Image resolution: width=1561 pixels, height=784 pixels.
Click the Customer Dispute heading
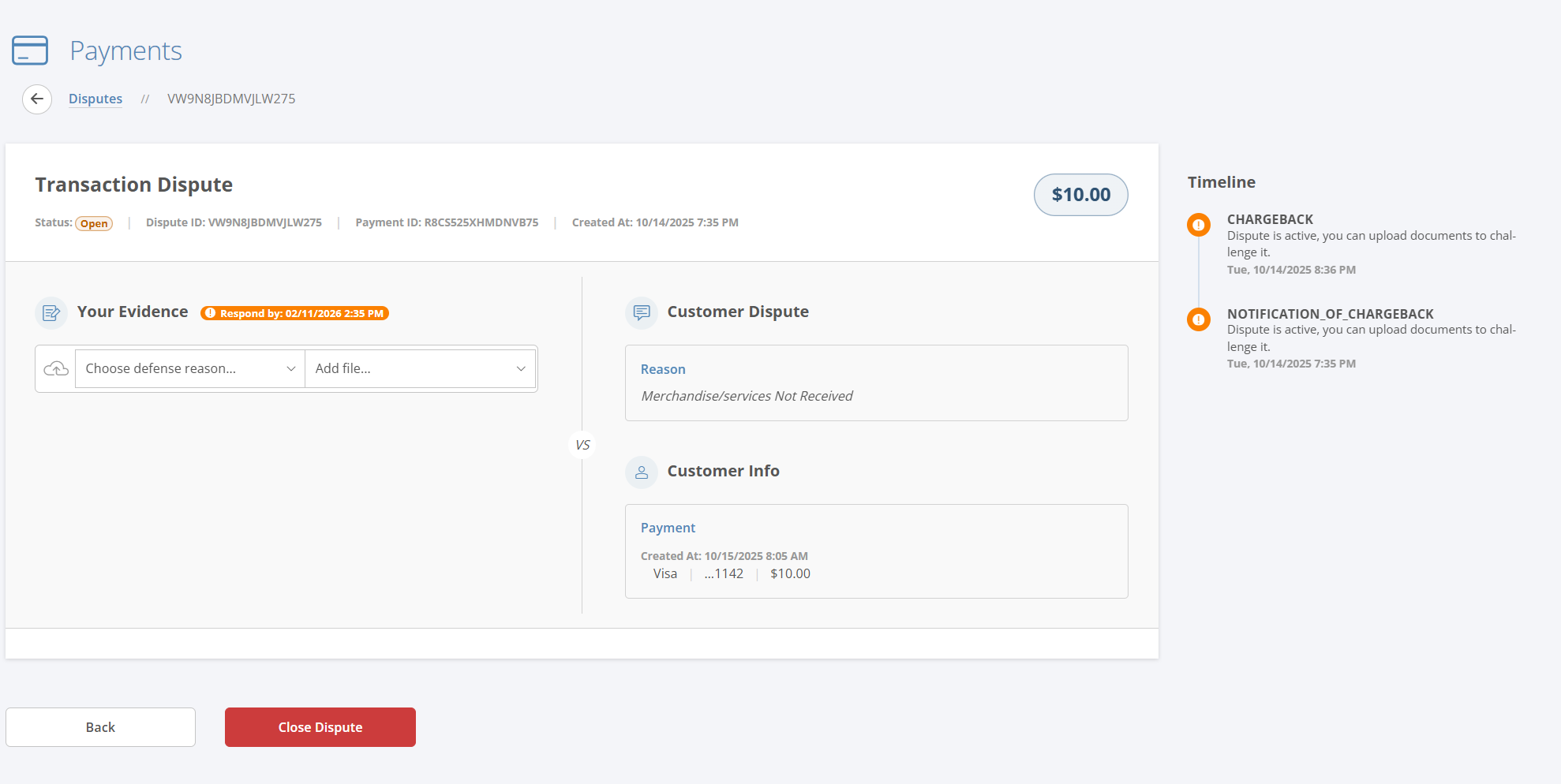point(738,312)
